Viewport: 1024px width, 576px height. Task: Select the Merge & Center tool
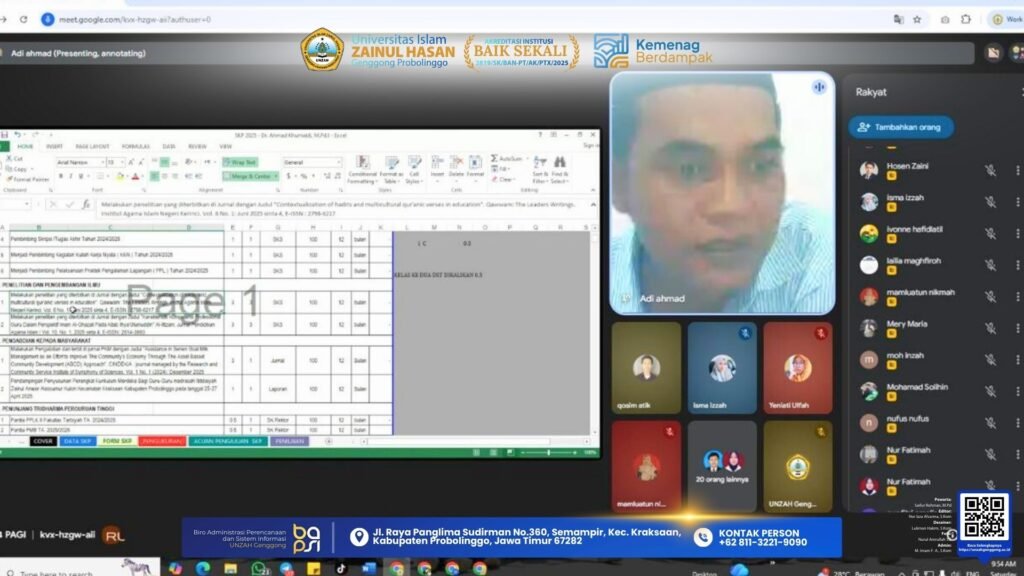click(249, 174)
